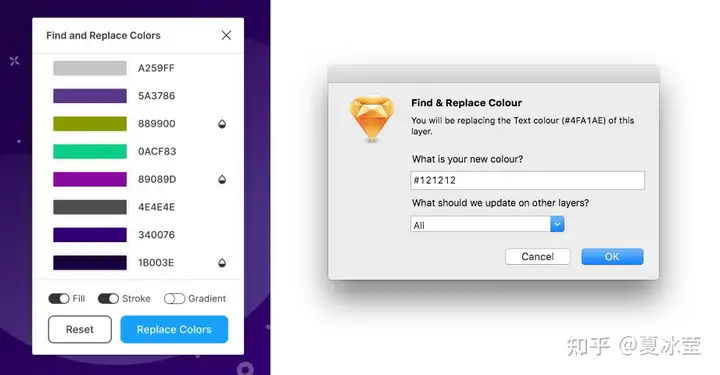
Task: Select the green 0ACF83 color swatch
Action: pyautogui.click(x=90, y=151)
